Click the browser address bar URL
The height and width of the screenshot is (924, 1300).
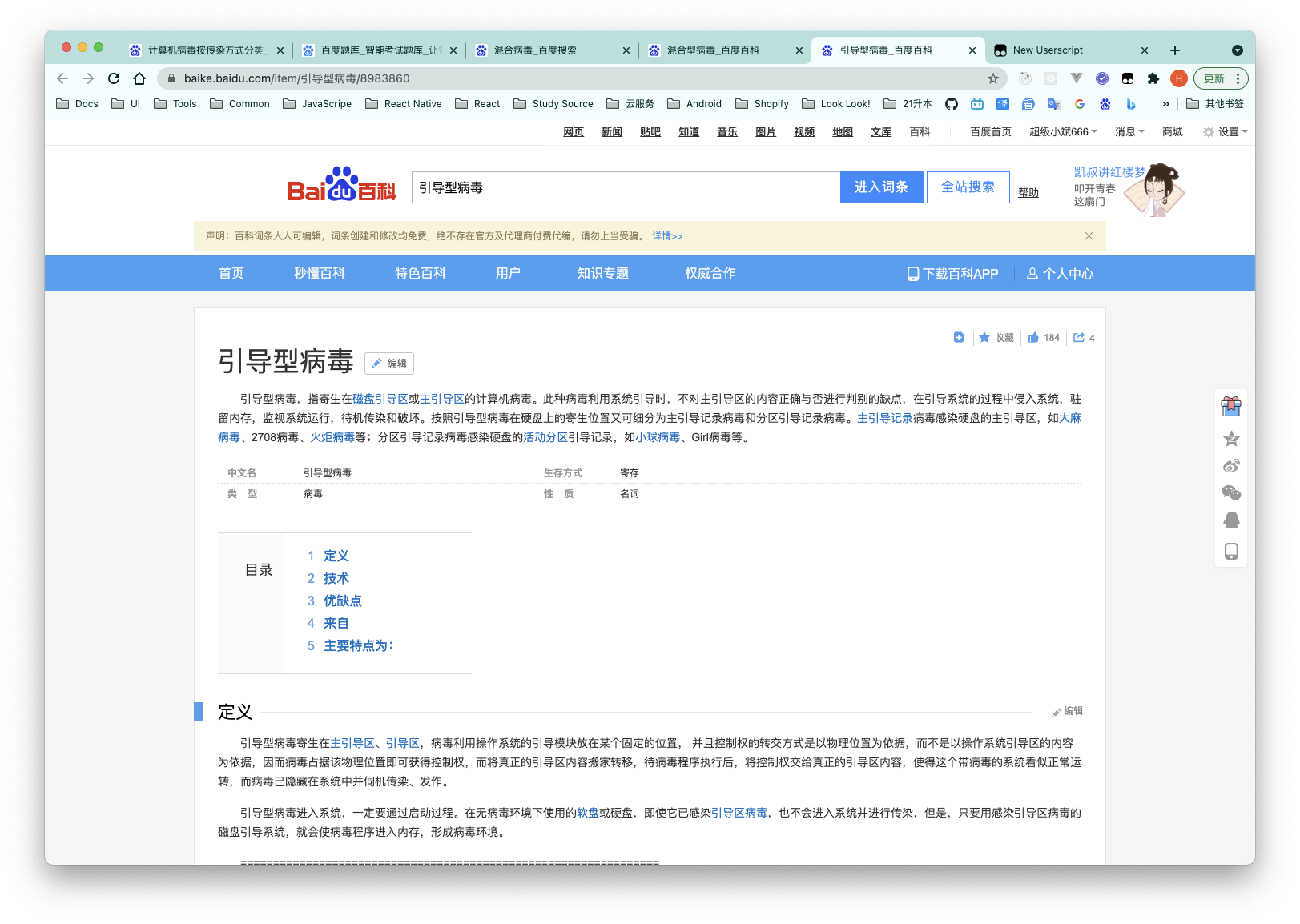point(297,78)
